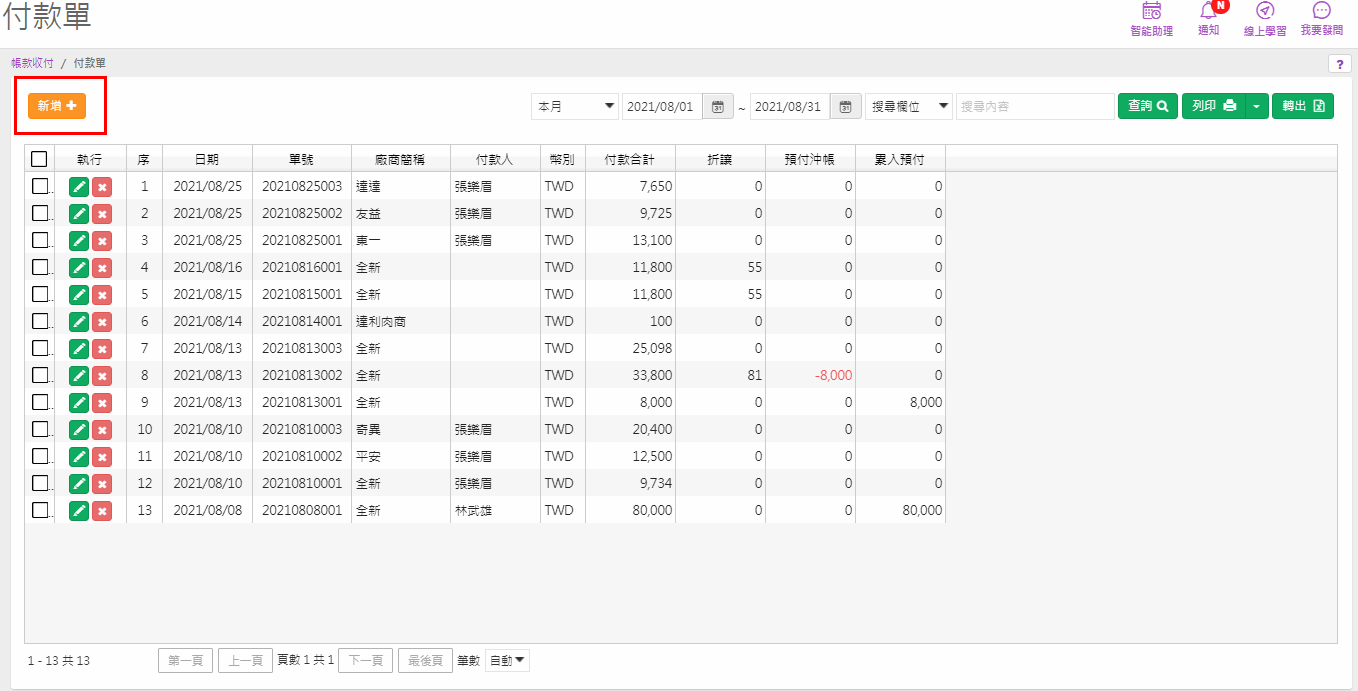Edit payment 20210825002 with pencil icon

79,214
